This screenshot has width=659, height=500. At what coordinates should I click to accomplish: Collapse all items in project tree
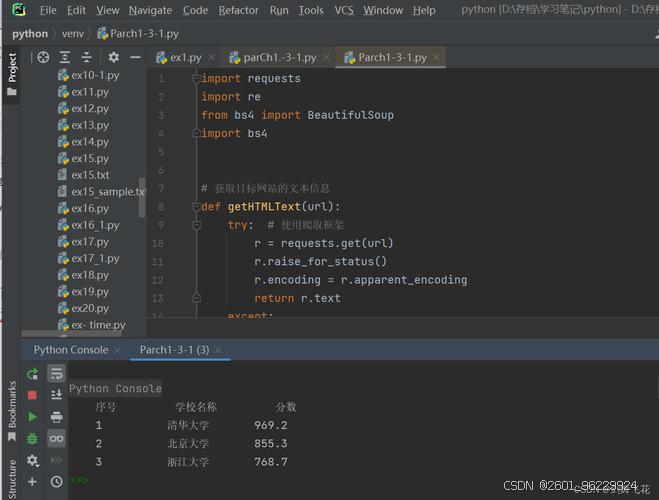point(87,57)
